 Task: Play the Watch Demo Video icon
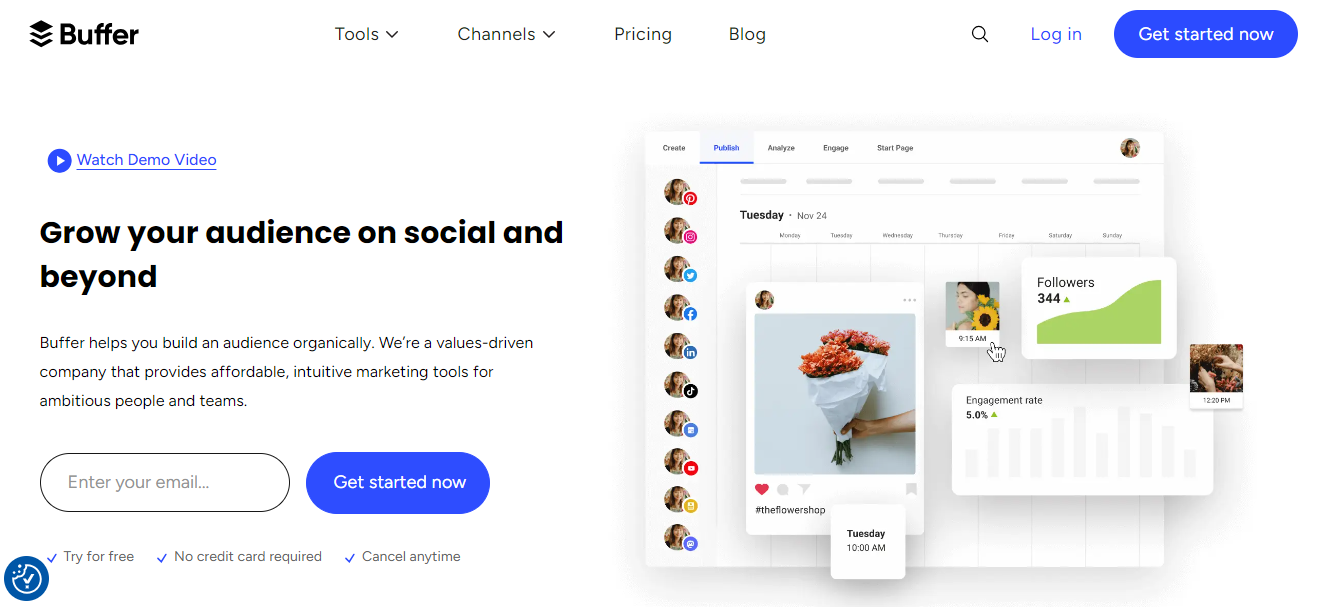tap(59, 160)
